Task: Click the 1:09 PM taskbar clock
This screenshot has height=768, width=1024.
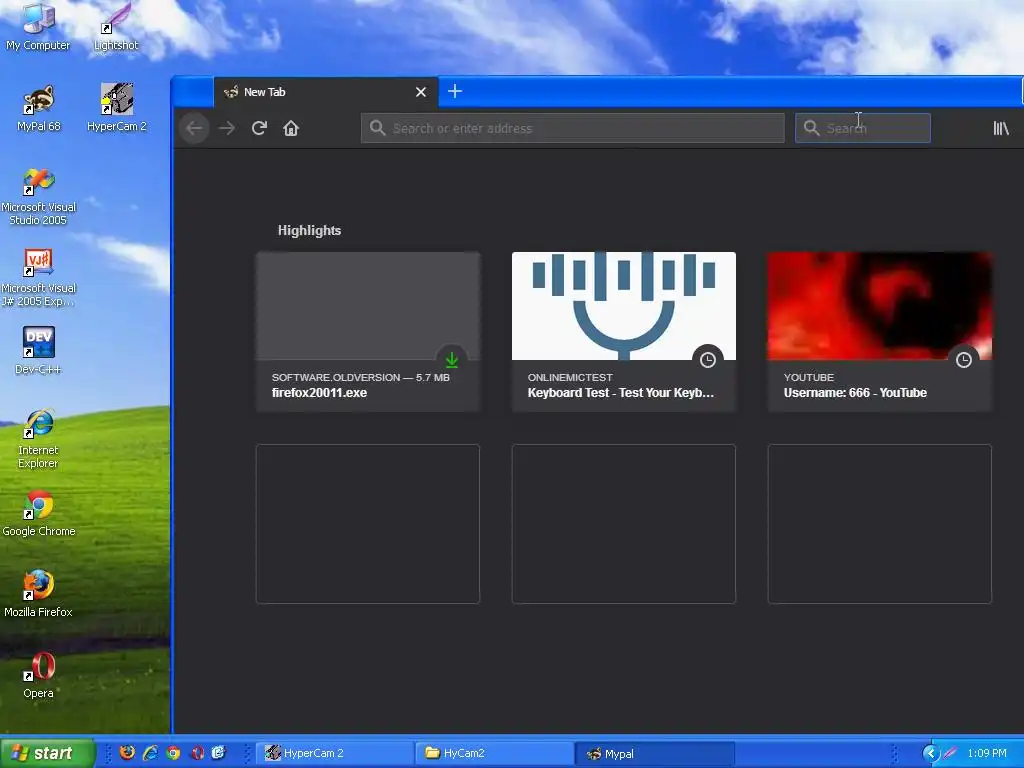Action: (987, 753)
